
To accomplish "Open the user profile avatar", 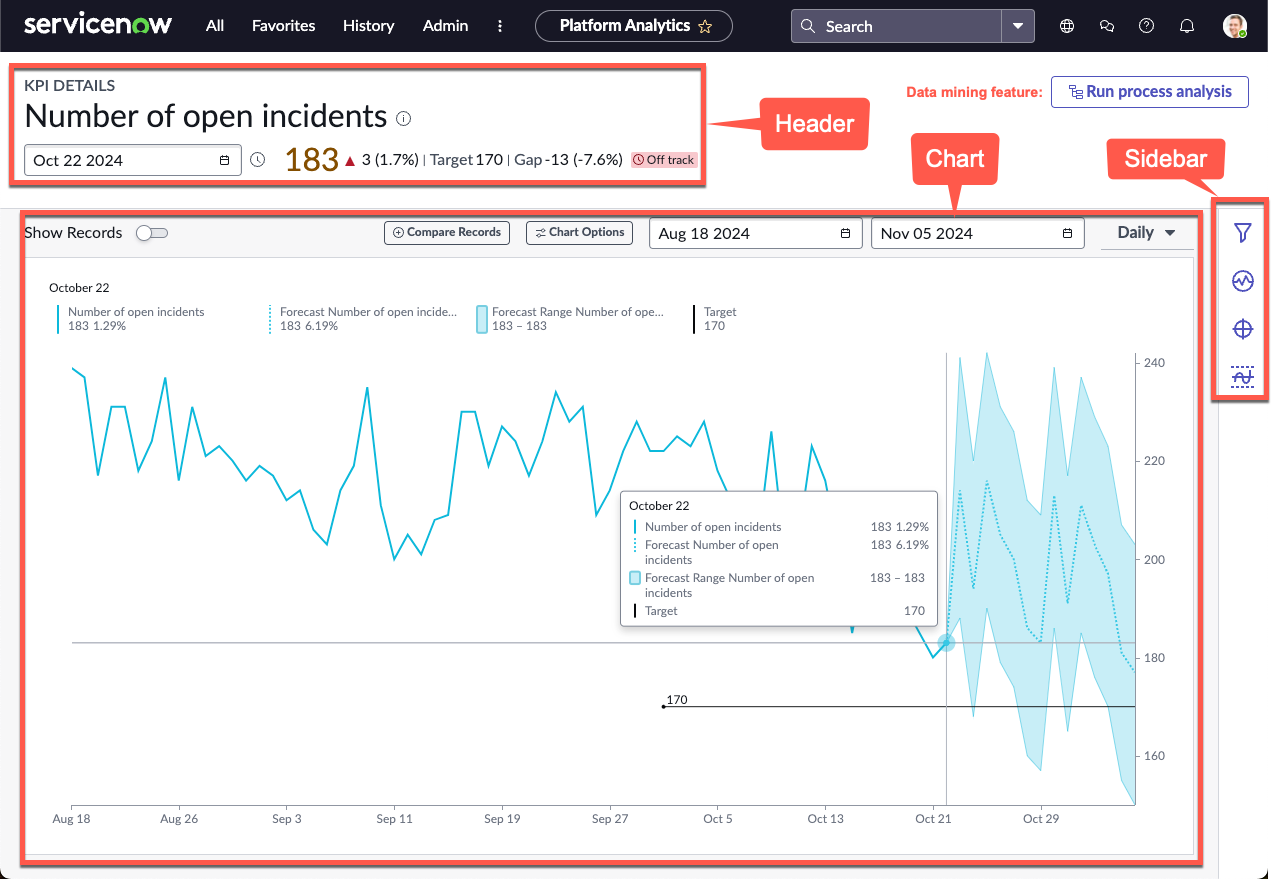I will point(1235,26).
